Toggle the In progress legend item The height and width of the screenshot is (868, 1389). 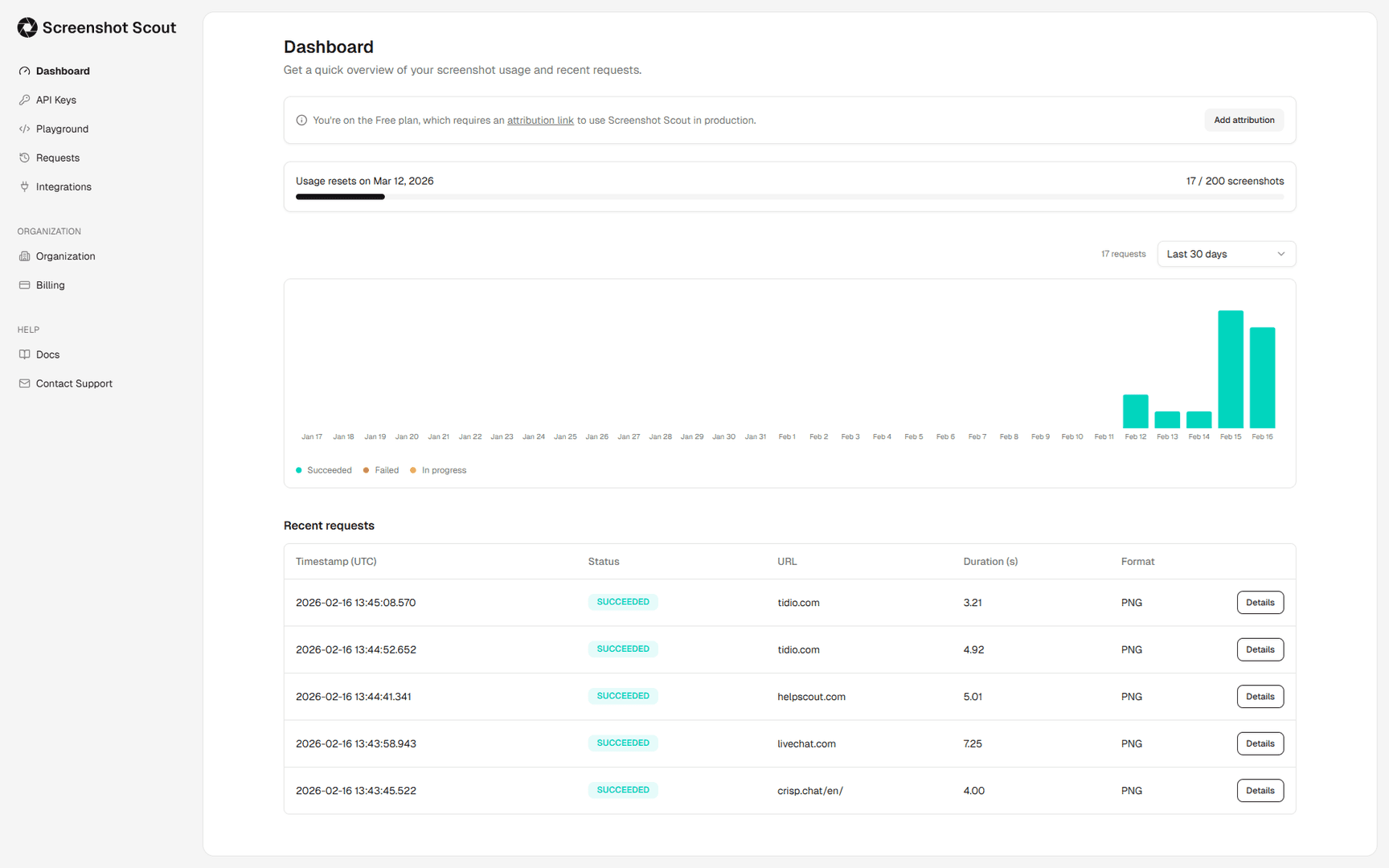pos(438,470)
